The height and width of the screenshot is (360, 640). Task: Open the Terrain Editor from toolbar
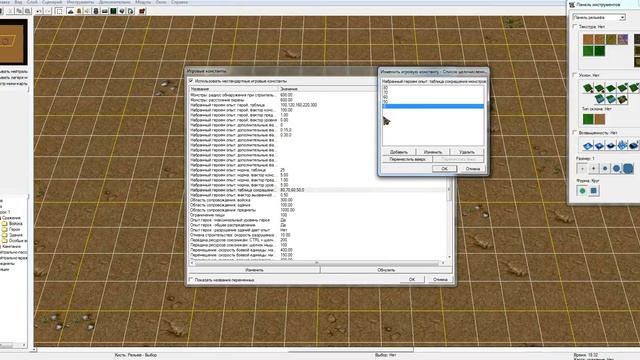tap(70, 11)
